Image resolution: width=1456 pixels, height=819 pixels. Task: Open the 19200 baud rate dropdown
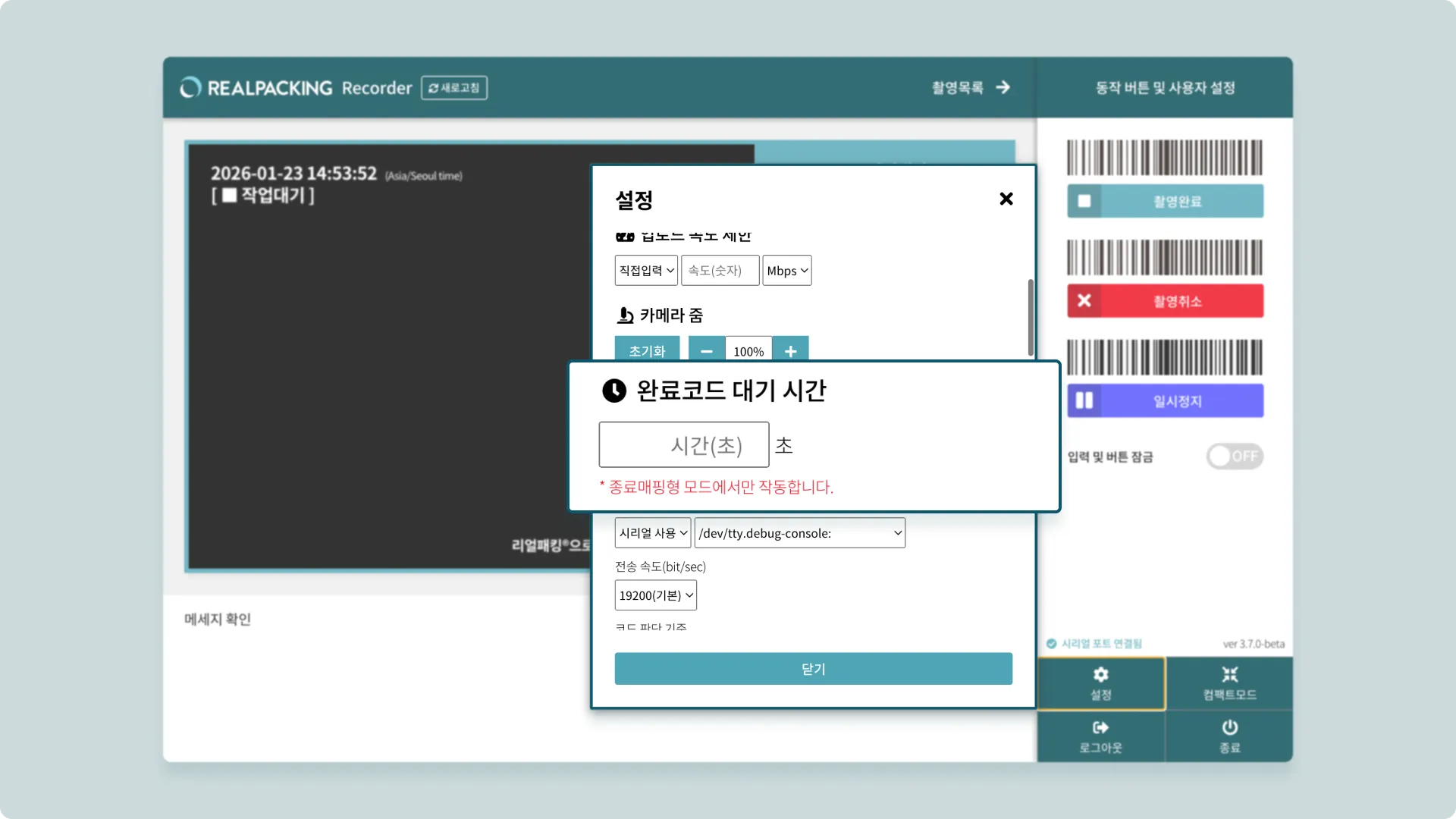(655, 595)
